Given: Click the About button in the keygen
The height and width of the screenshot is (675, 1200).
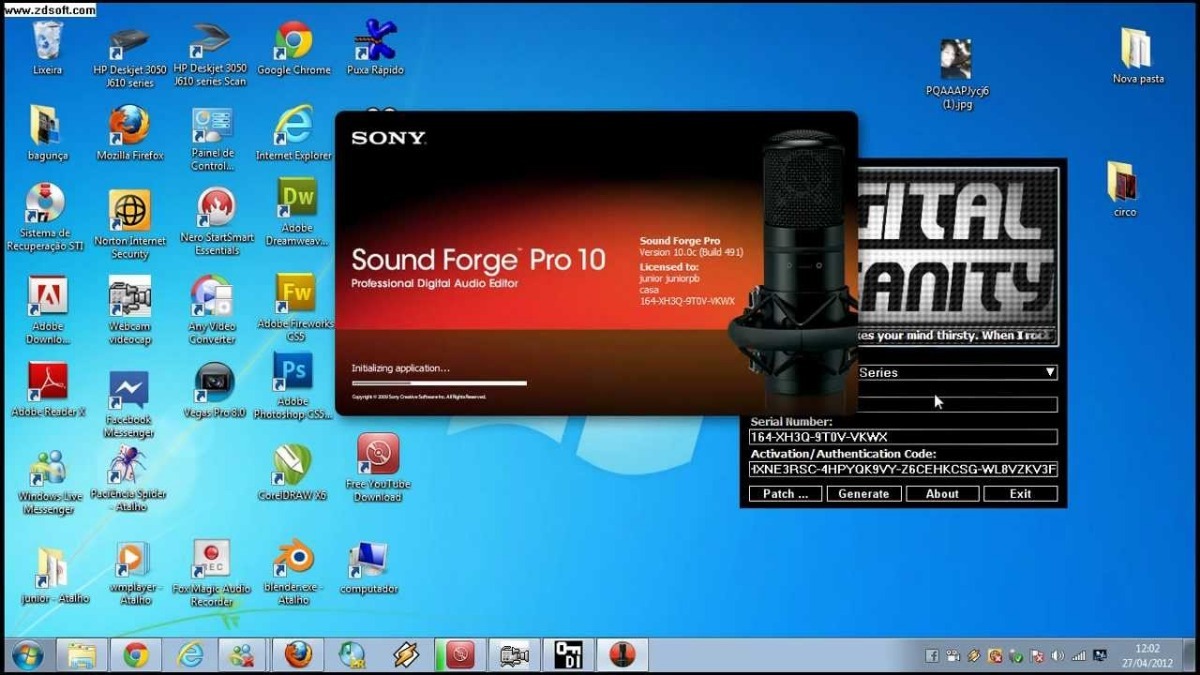Looking at the screenshot, I should 942,494.
